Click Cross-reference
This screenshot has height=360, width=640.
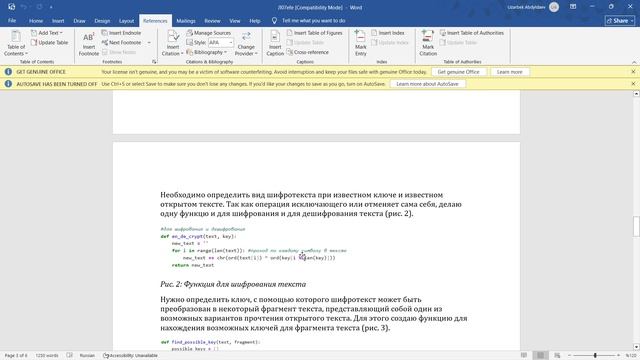click(x=307, y=52)
